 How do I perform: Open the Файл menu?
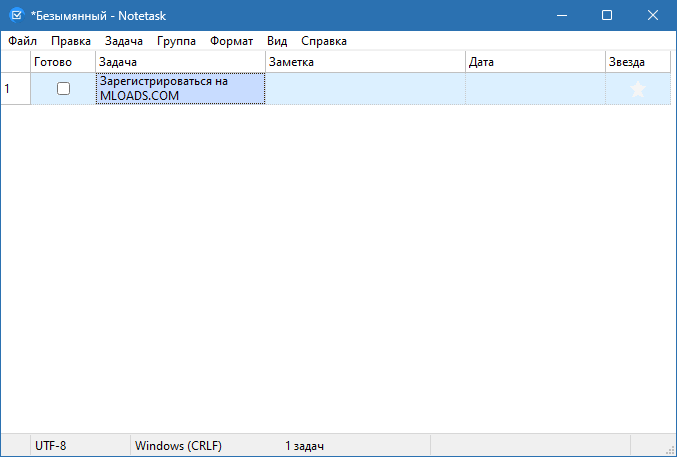point(22,41)
